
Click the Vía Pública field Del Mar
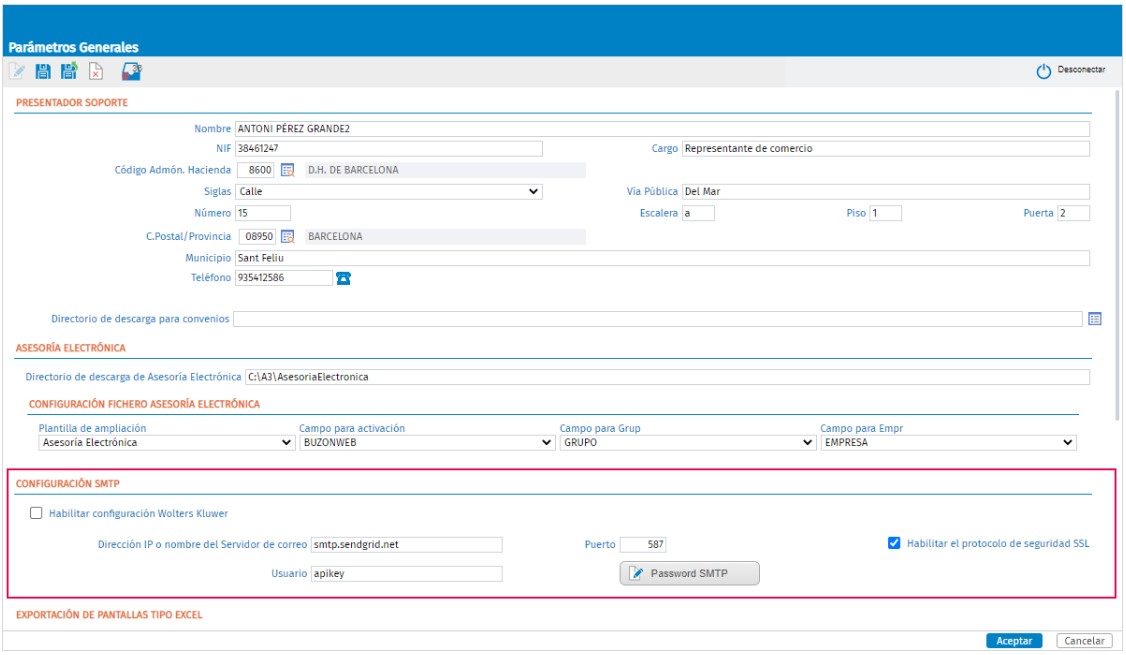[885, 192]
